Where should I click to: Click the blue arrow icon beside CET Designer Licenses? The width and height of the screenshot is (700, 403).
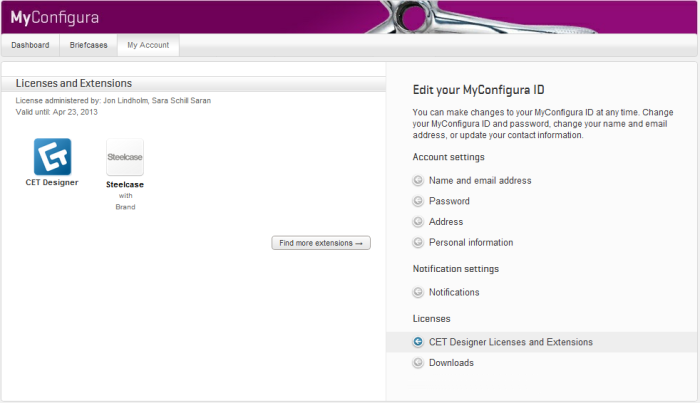point(418,342)
